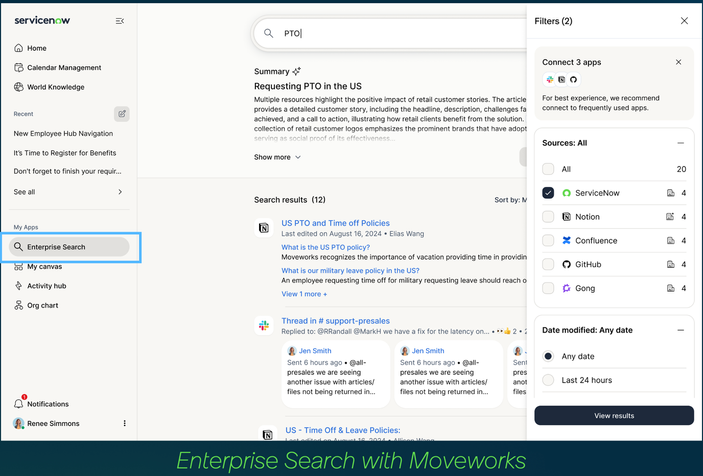Open recent item Don't forget to finish your requir...
The width and height of the screenshot is (703, 476).
(67, 171)
